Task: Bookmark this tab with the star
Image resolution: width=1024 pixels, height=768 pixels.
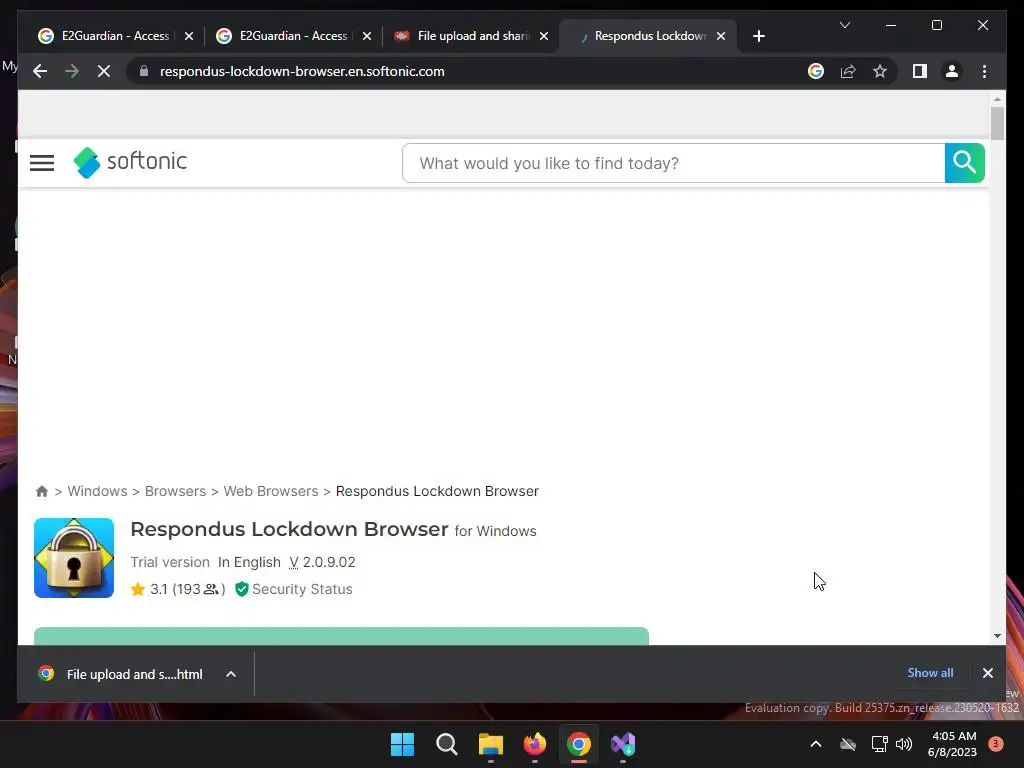Action: pos(880,71)
